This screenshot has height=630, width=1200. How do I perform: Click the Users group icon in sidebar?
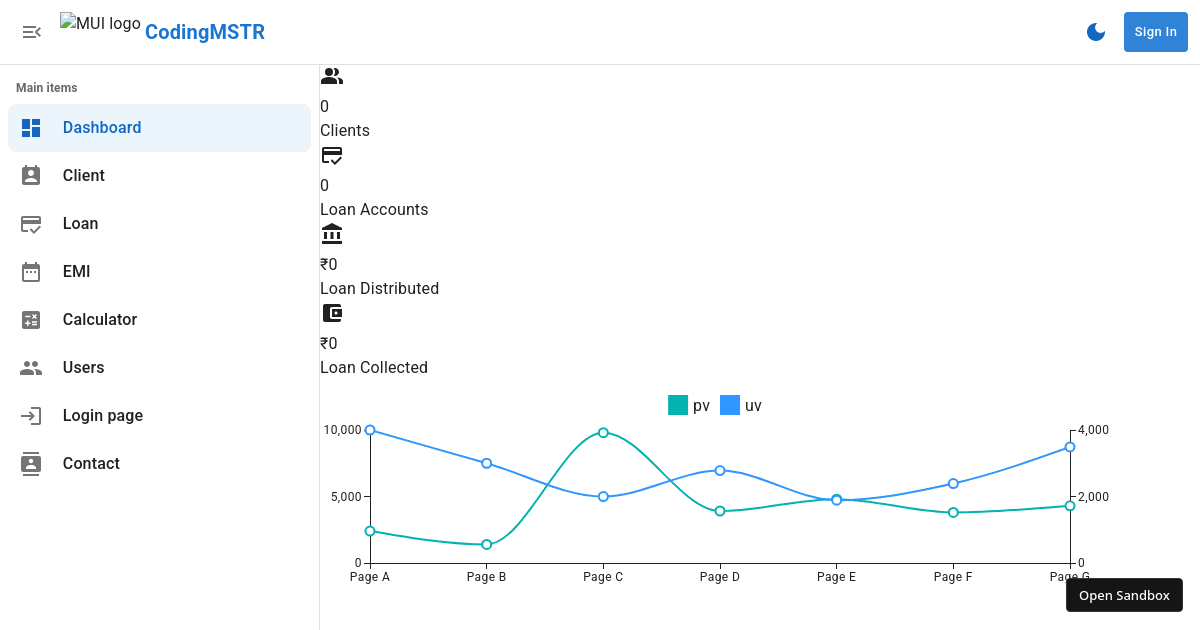pos(31,367)
